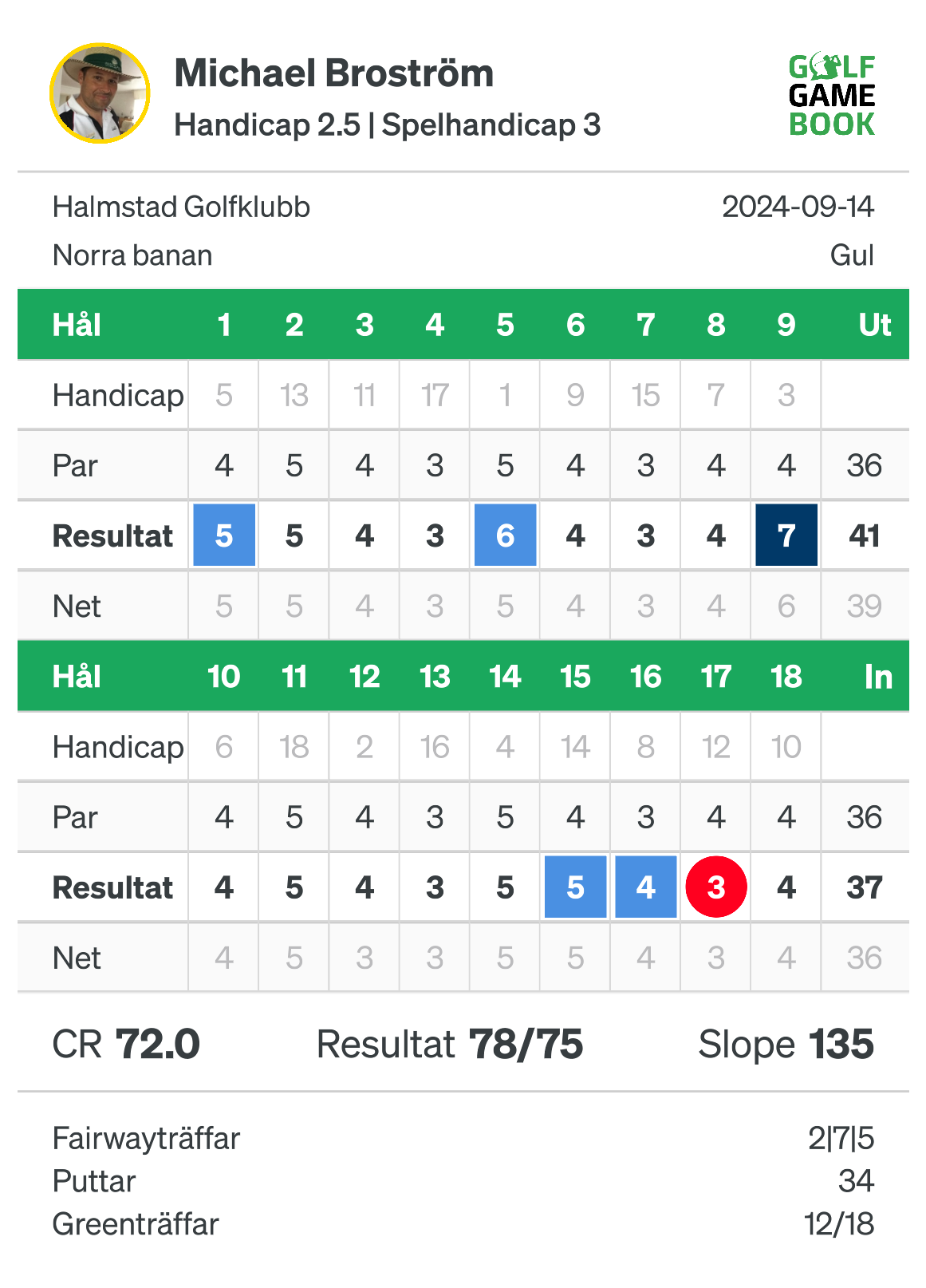Click Michael Broström's profile photo
The image size is (926, 1288).
coord(100,93)
